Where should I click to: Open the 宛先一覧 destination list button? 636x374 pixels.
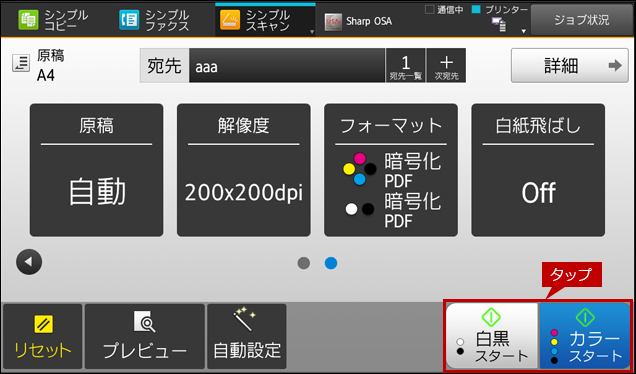tap(406, 66)
